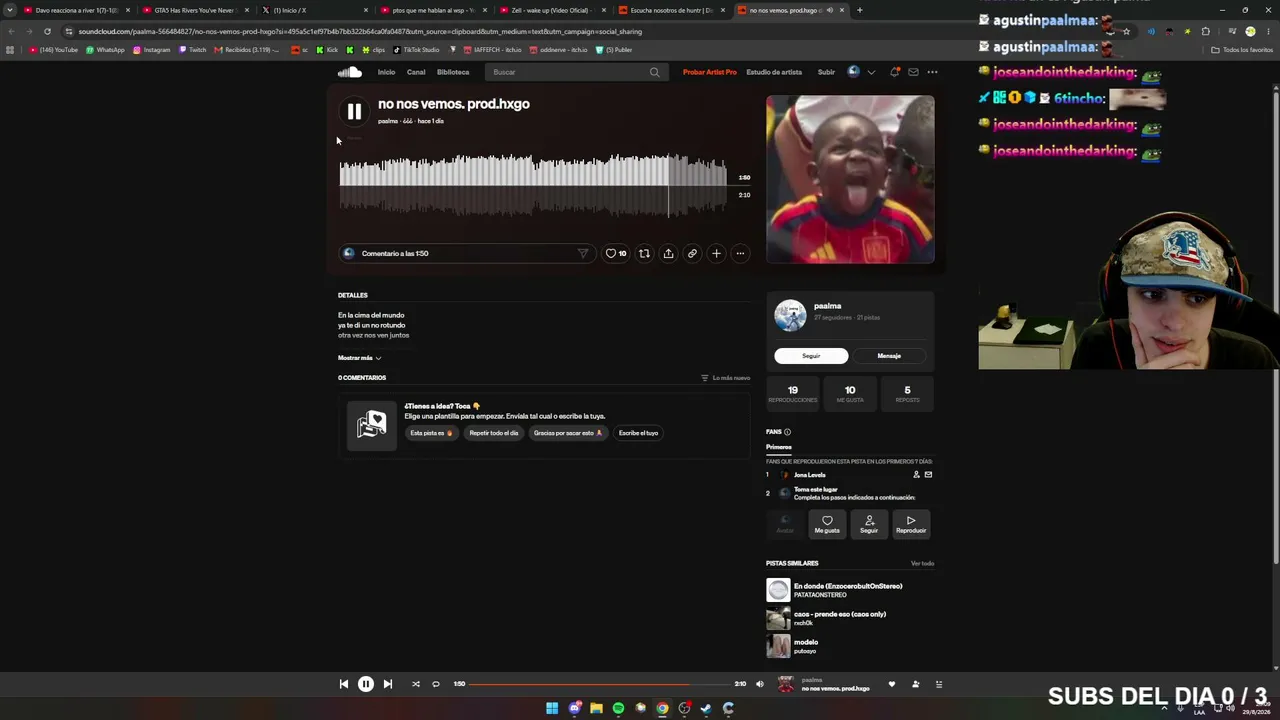Open the header more menu ellipsis

coord(932,72)
